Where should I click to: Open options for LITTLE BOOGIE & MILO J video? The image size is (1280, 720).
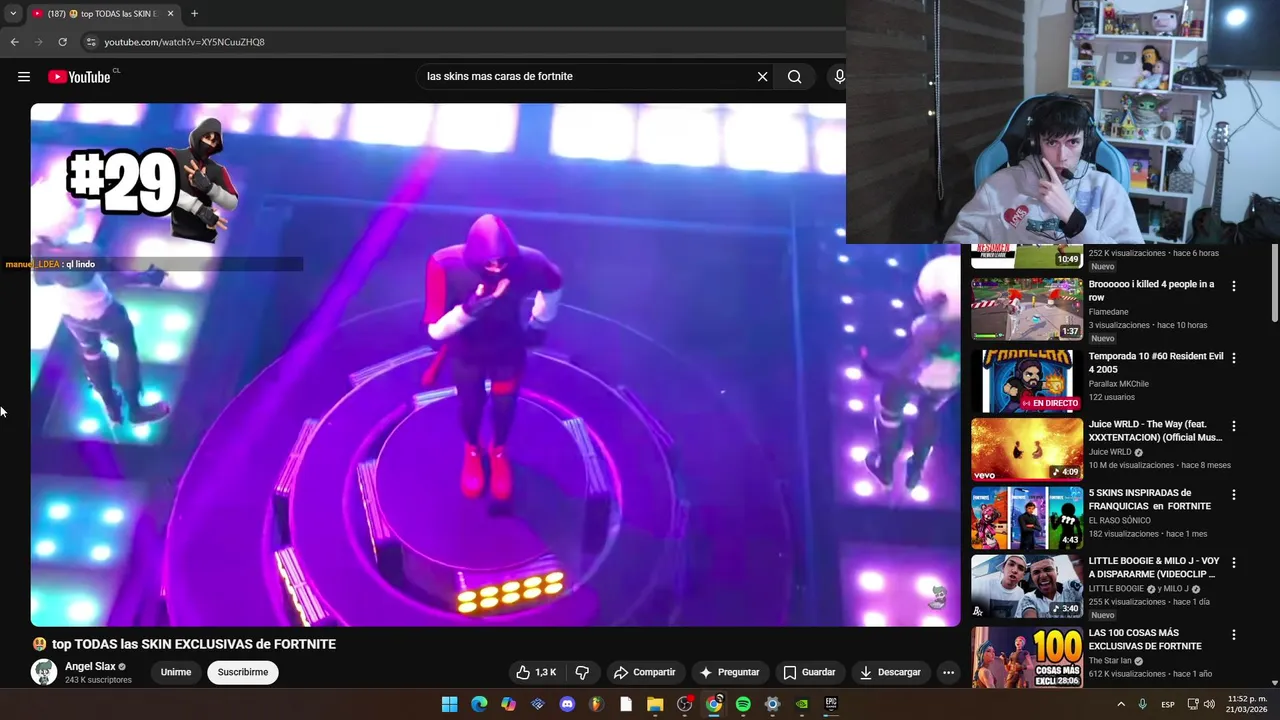pyautogui.click(x=1233, y=563)
